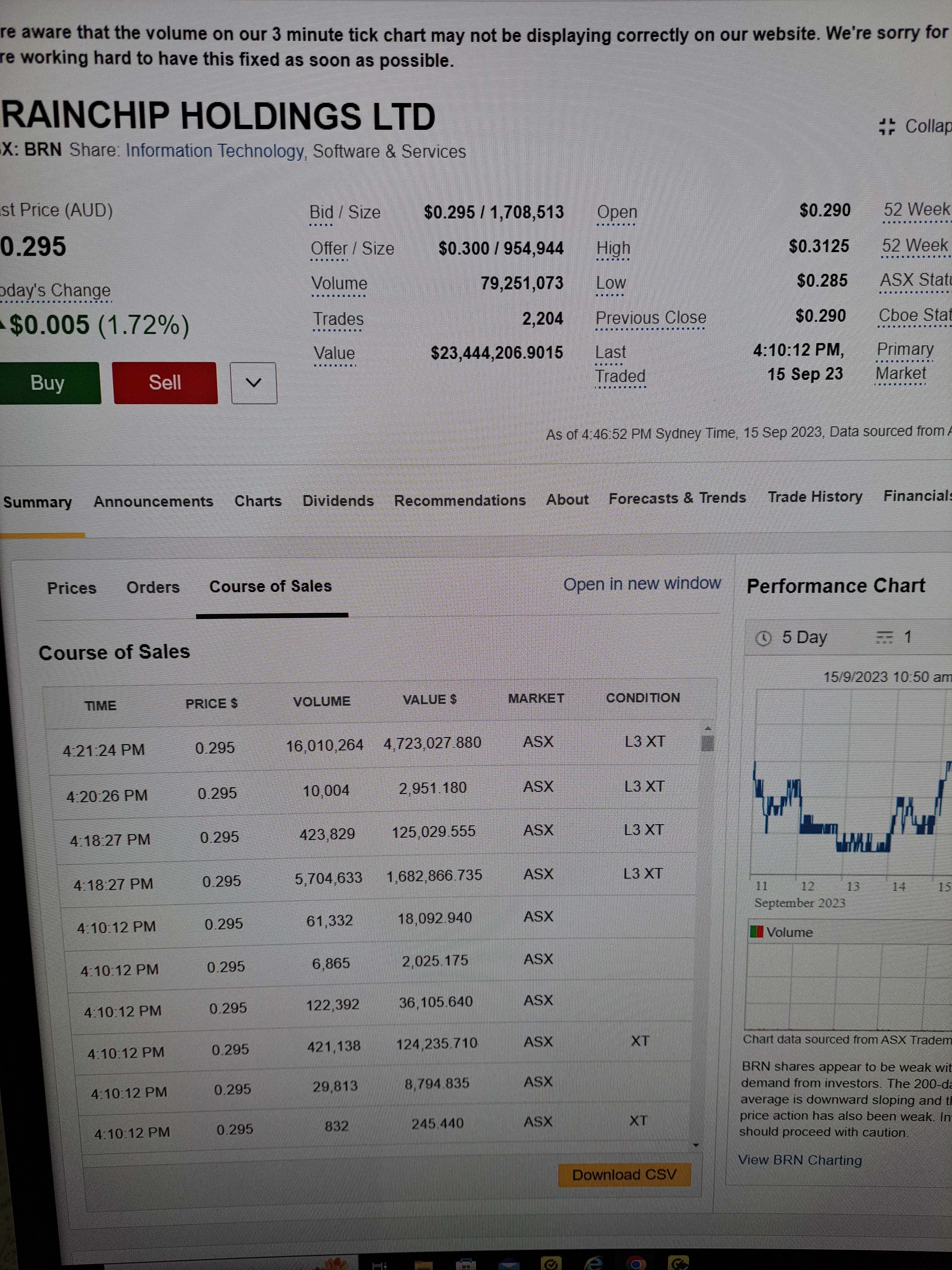The height and width of the screenshot is (1270, 952).
Task: Click the Bid / Size label
Action: tap(345, 212)
